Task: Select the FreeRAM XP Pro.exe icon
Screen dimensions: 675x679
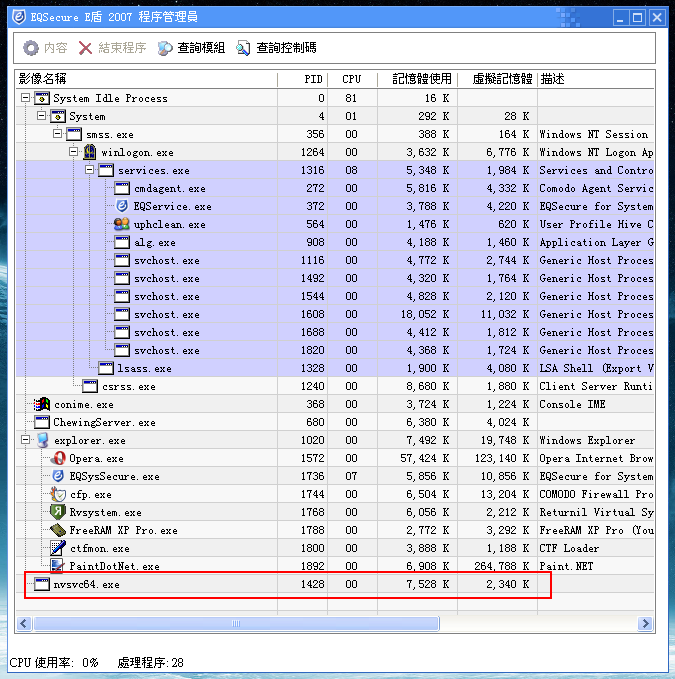Action: 58,530
